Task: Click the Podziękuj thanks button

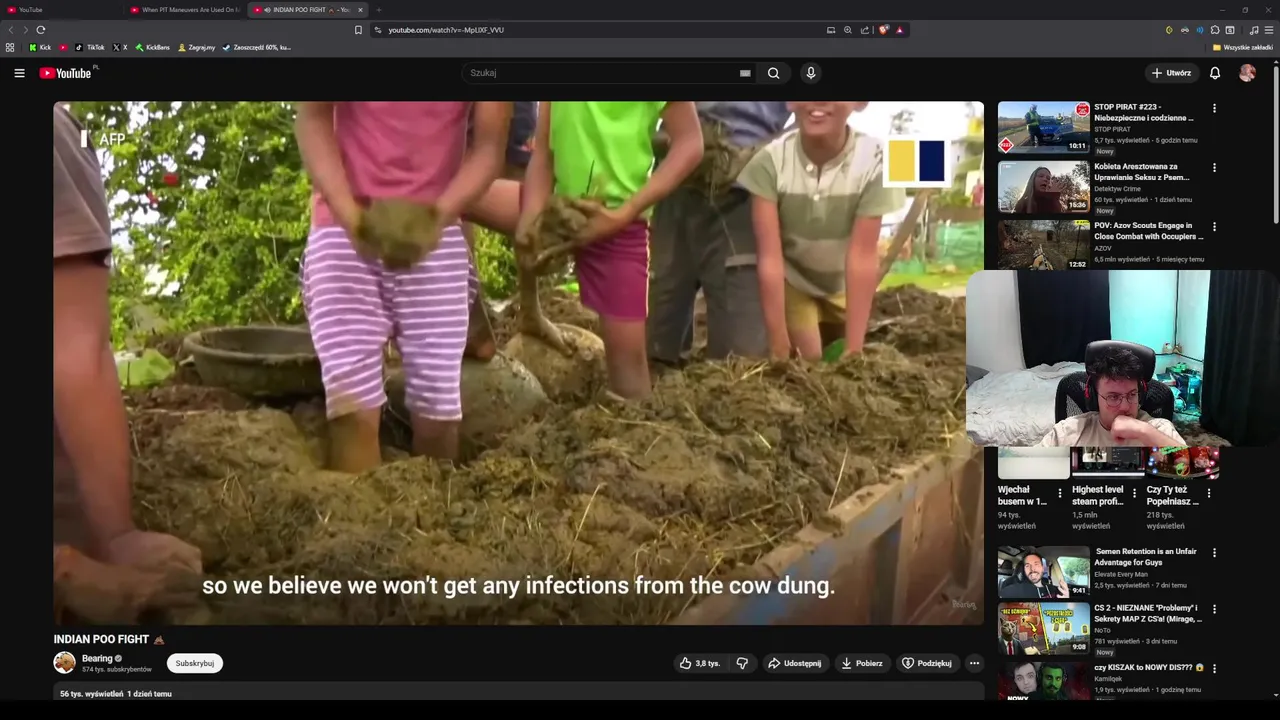Action: (927, 663)
